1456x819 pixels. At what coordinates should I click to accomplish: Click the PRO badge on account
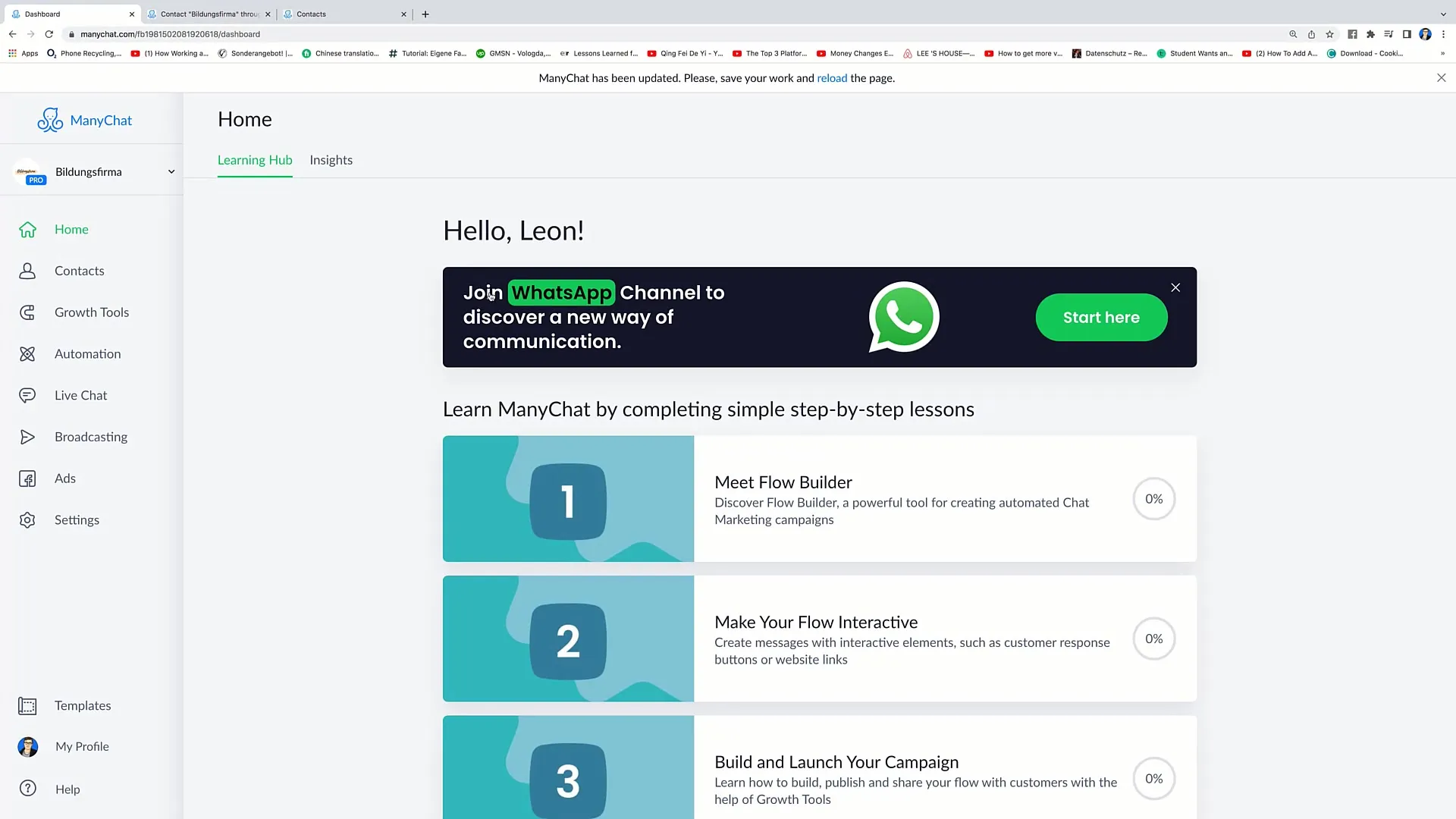[36, 180]
